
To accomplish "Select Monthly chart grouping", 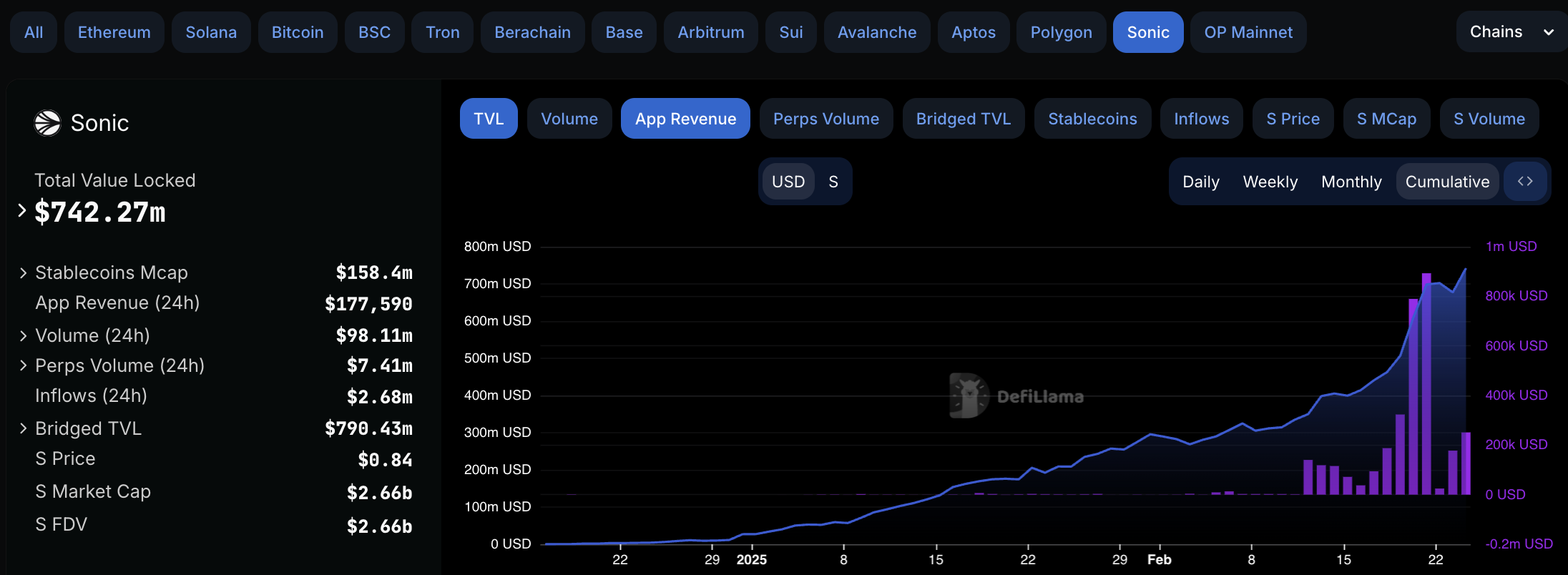I will point(1351,182).
